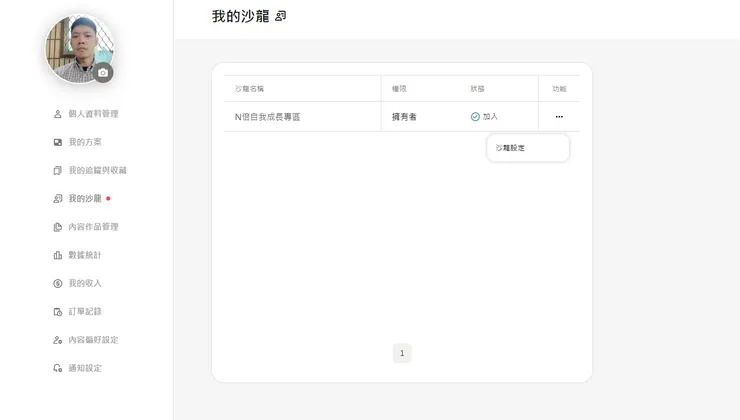
Task: Click the salon icon next to page title
Action: 280,16
